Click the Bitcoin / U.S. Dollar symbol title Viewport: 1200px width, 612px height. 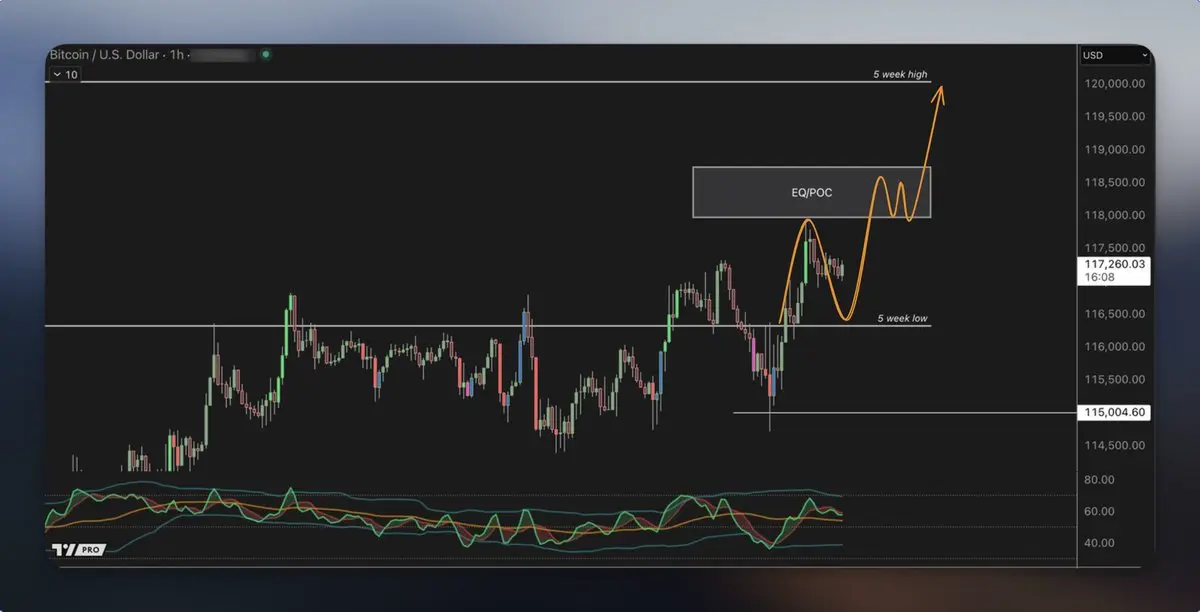(104, 55)
